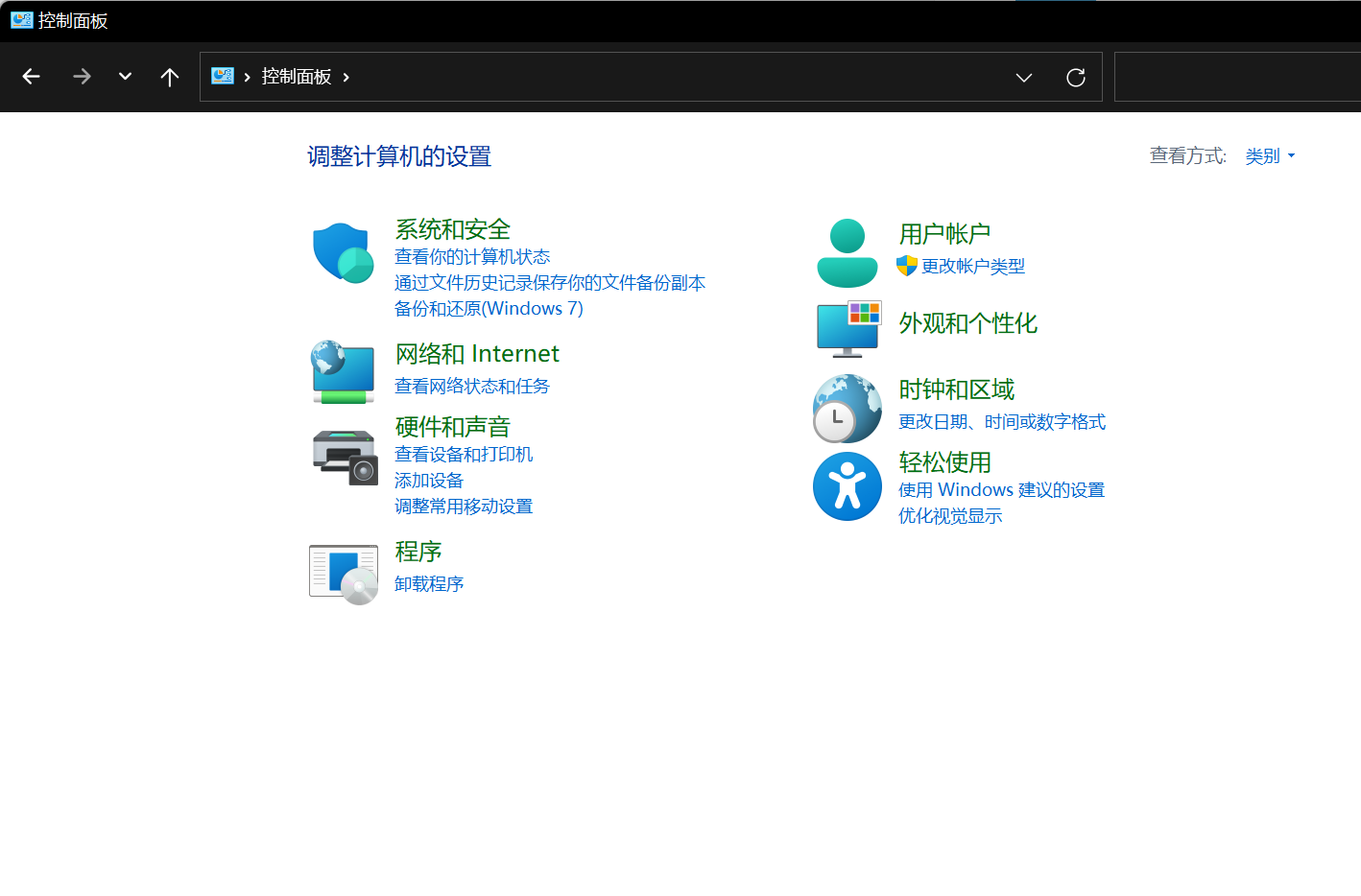Open 时钟和区域 category heading
This screenshot has width=1361, height=896.
(957, 389)
